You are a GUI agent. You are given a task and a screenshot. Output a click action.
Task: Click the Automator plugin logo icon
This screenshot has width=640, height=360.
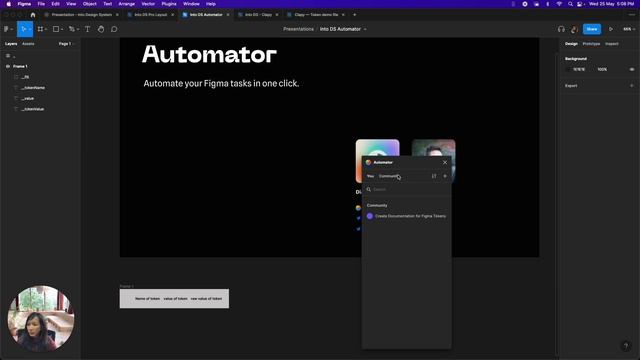point(369,162)
